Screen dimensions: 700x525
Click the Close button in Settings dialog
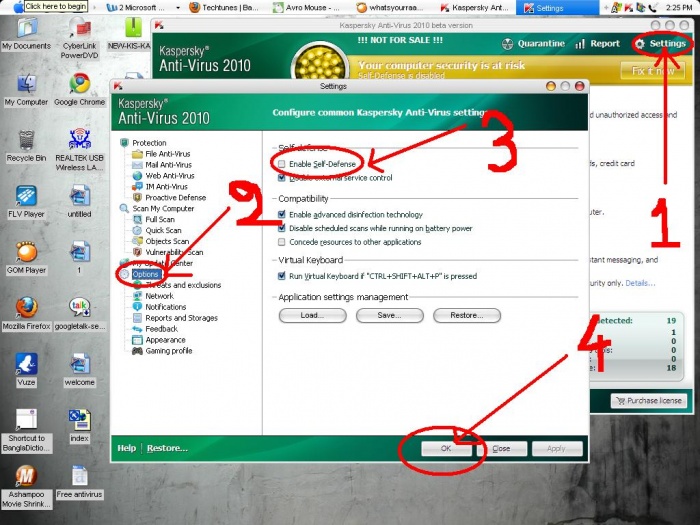click(501, 449)
